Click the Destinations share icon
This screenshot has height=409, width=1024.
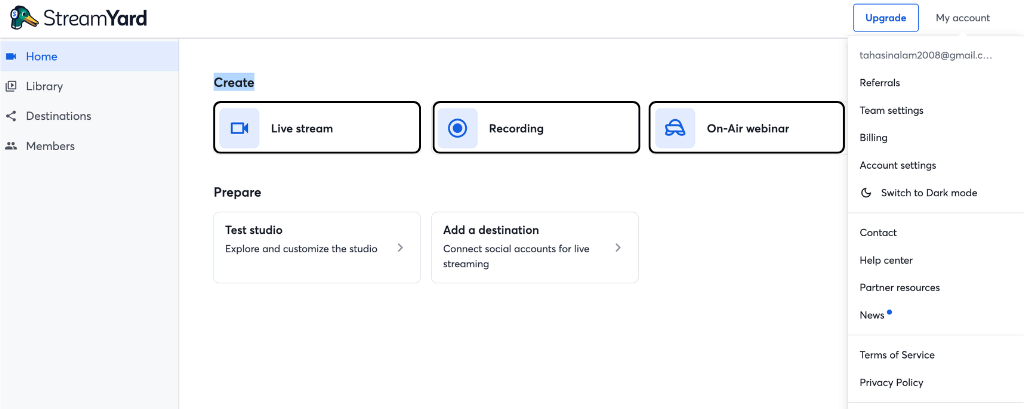[x=11, y=116]
